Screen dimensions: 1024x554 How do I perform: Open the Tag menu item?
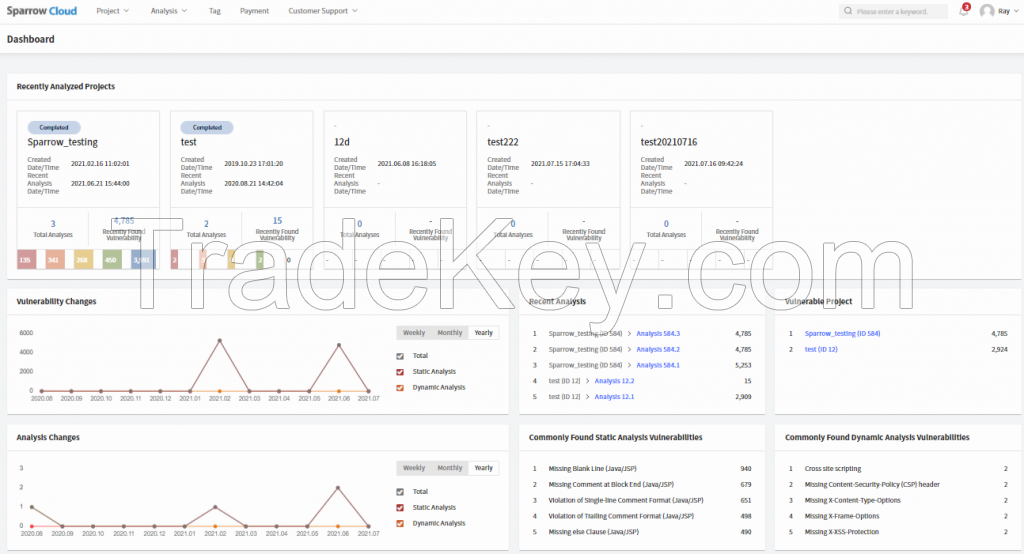pos(214,11)
